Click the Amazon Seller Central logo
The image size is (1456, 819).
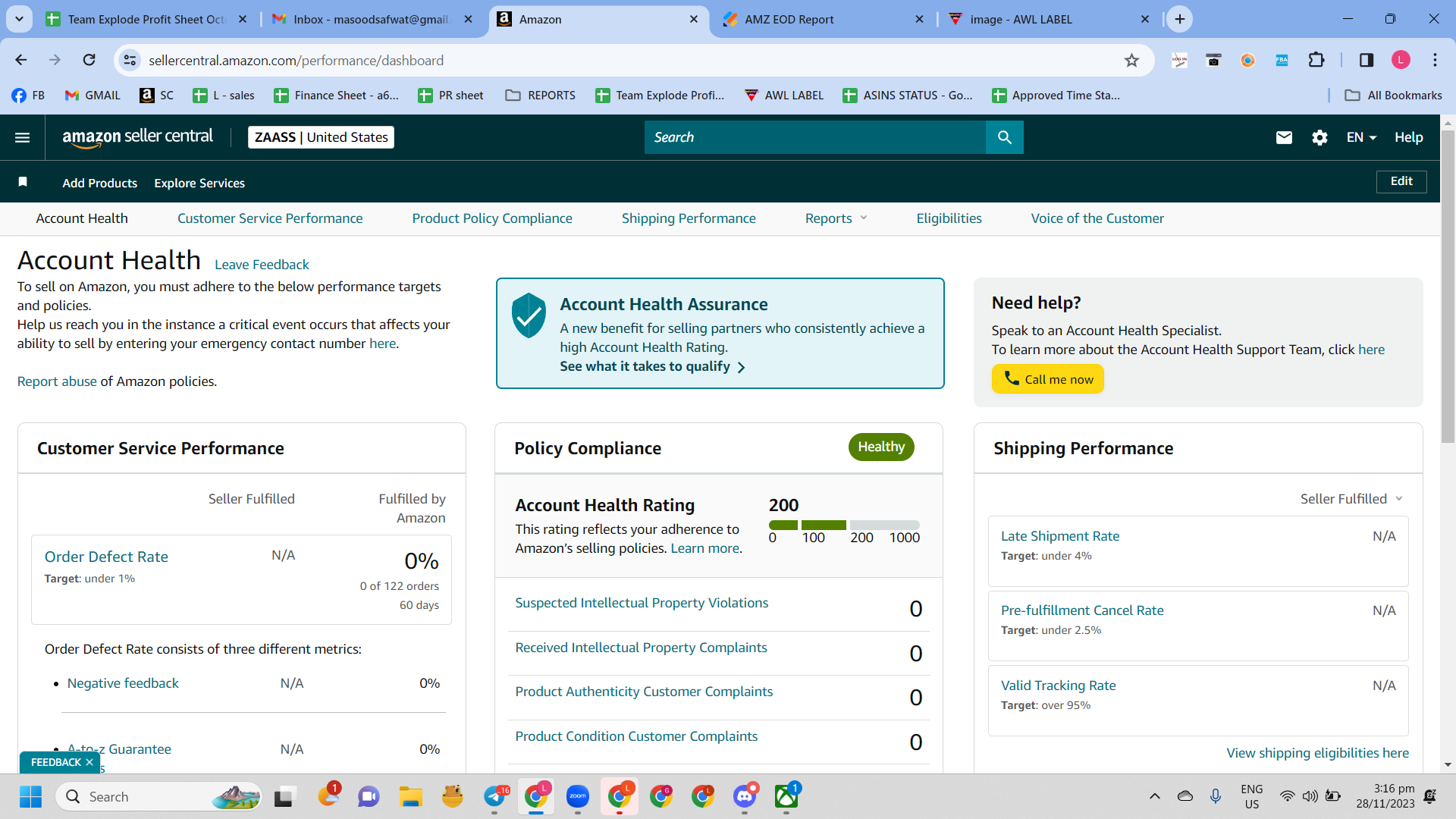[137, 137]
